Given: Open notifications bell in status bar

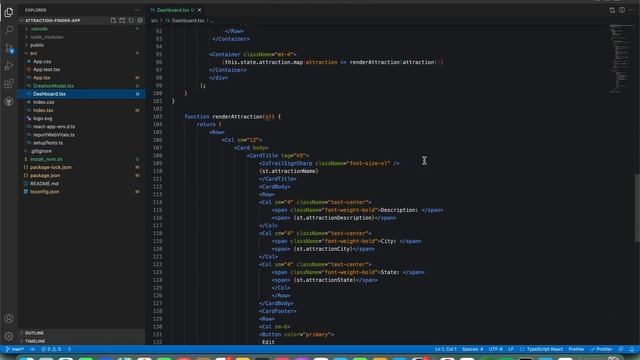Looking at the screenshot, I should pyautogui.click(x=632, y=349).
